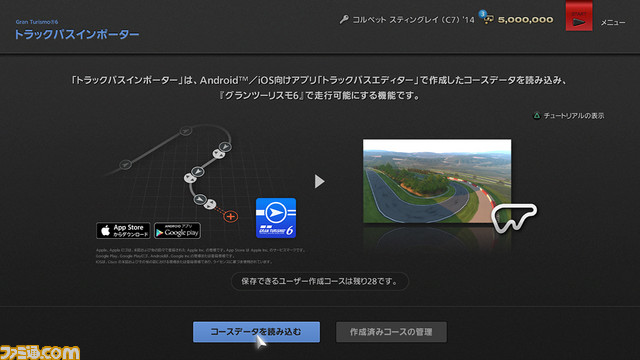Click the white track outline icon
640x360 pixels.
(x=514, y=218)
